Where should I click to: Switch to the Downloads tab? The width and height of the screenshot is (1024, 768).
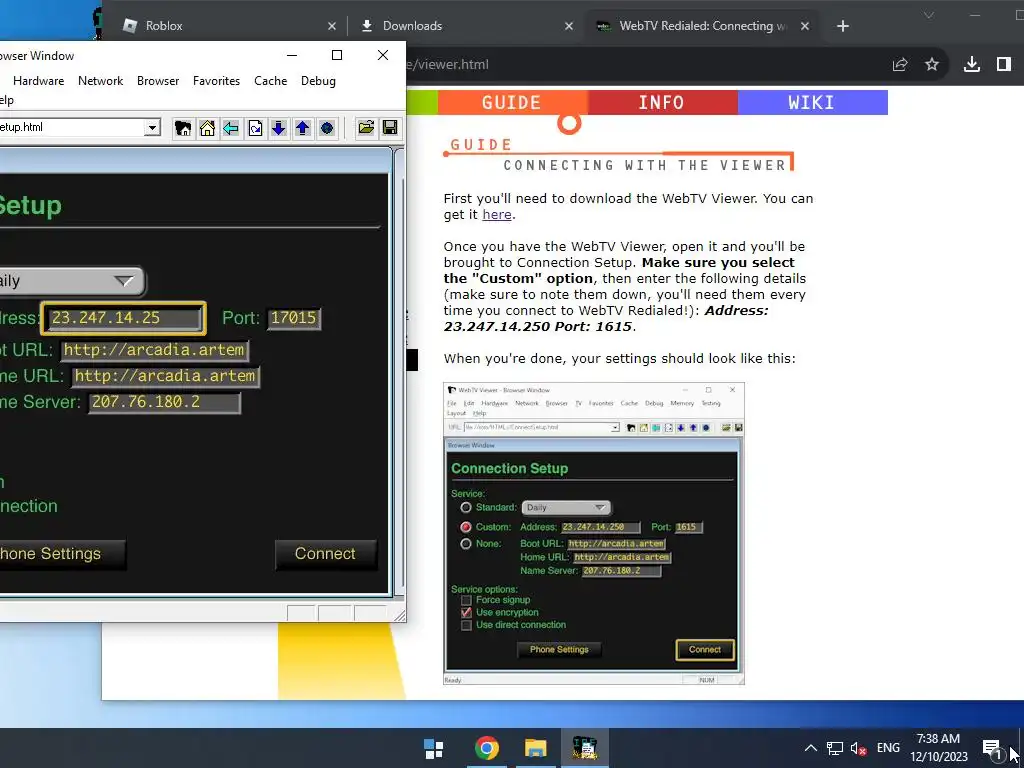pyautogui.click(x=465, y=26)
